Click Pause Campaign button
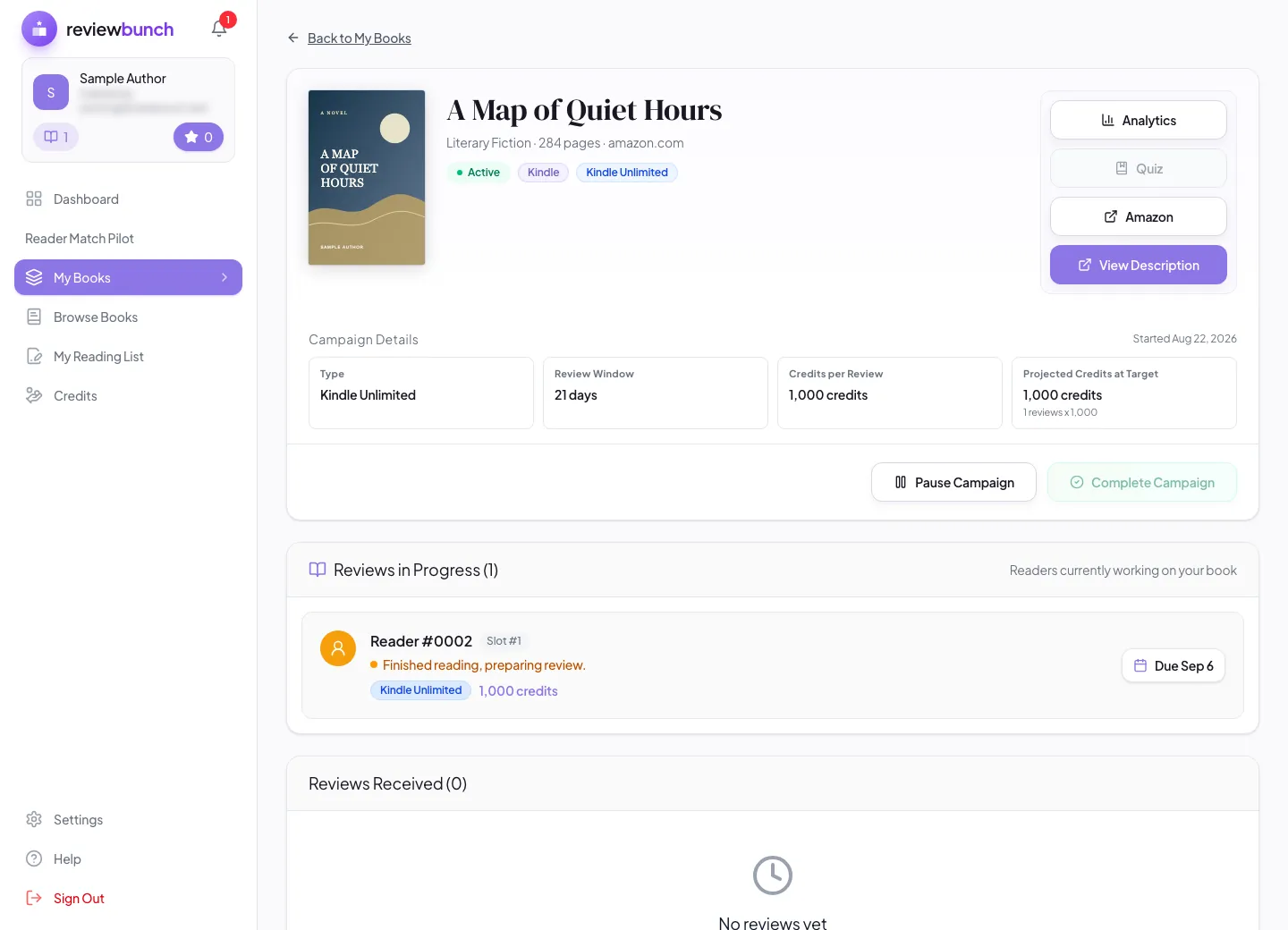This screenshot has width=1288, height=930. click(x=953, y=482)
